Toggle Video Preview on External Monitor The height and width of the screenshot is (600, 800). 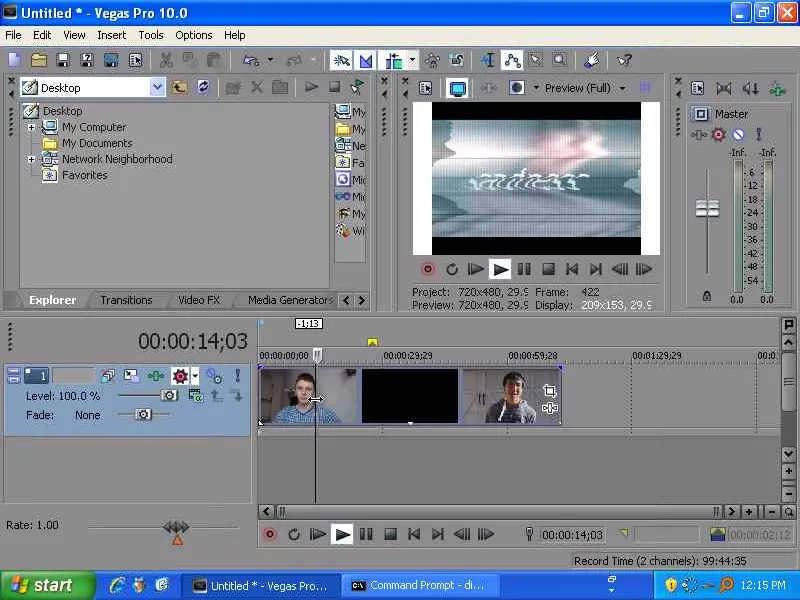point(457,88)
